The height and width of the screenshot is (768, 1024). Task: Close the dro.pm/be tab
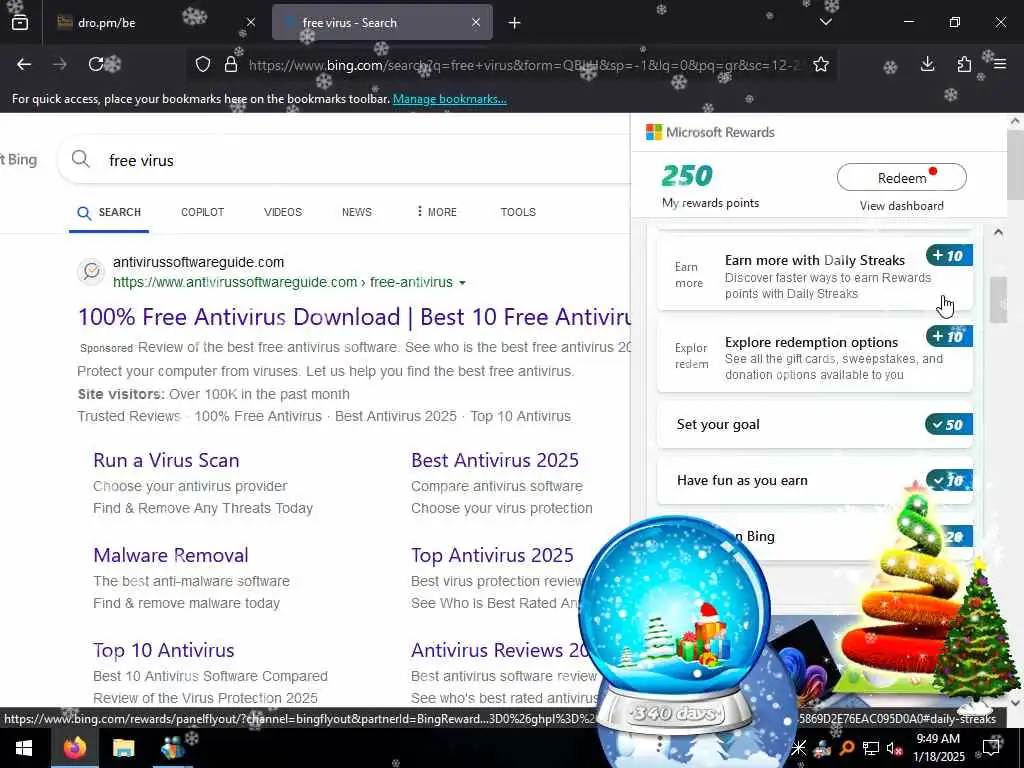251,22
